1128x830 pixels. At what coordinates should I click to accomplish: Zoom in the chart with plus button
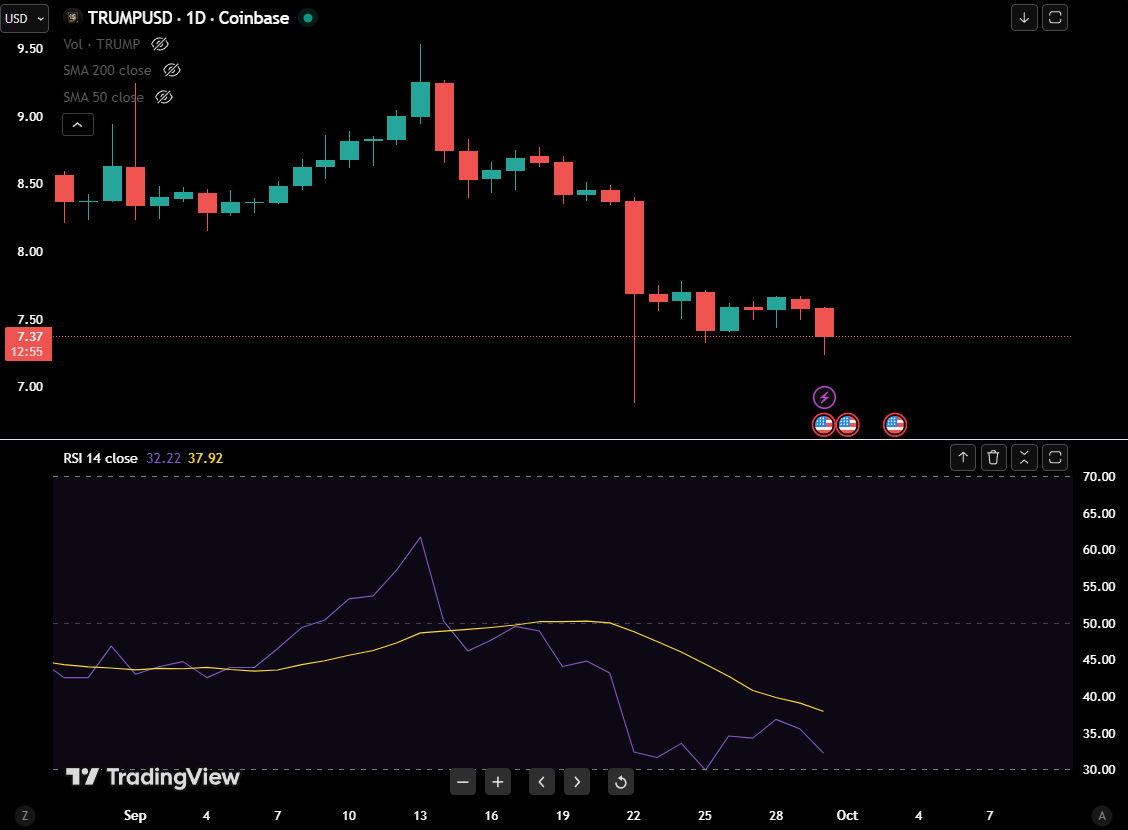[498, 782]
